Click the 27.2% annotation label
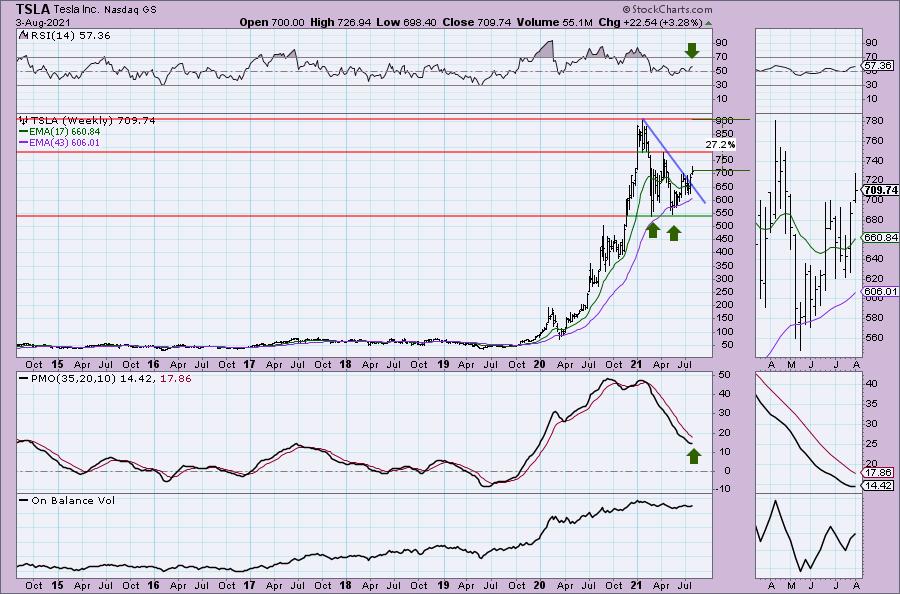900x594 pixels. (x=720, y=144)
